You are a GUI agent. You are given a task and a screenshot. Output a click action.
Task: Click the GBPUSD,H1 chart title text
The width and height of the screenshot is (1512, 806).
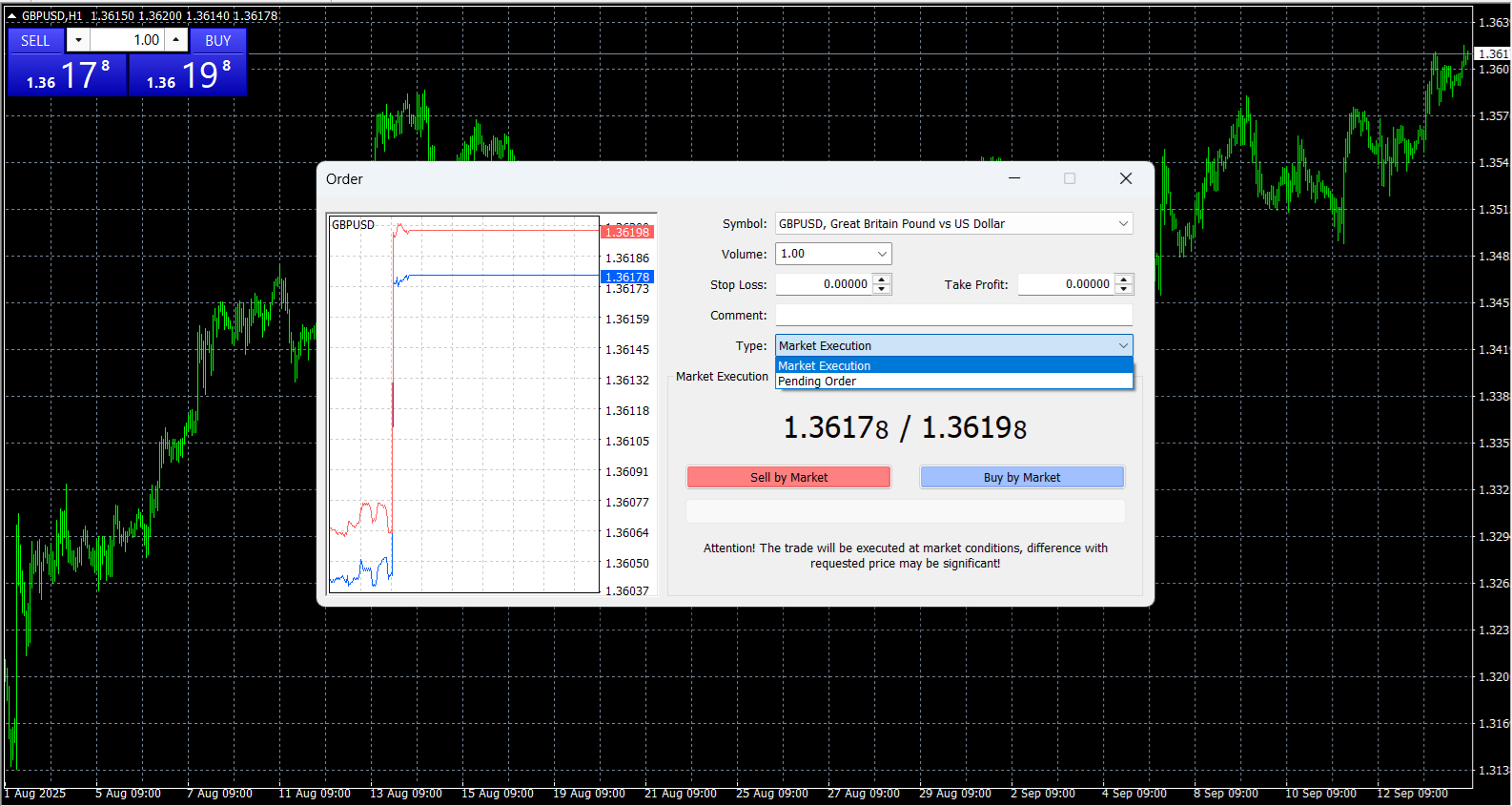(51, 16)
